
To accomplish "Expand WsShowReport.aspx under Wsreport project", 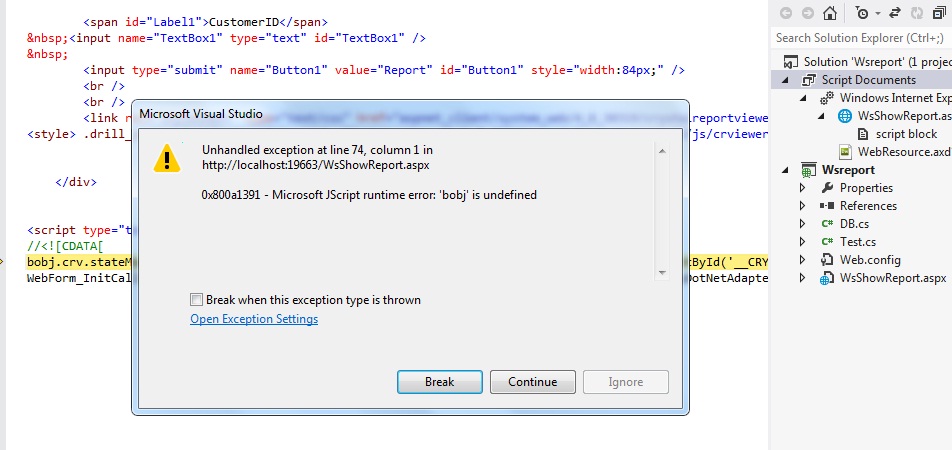I will pyautogui.click(x=803, y=278).
